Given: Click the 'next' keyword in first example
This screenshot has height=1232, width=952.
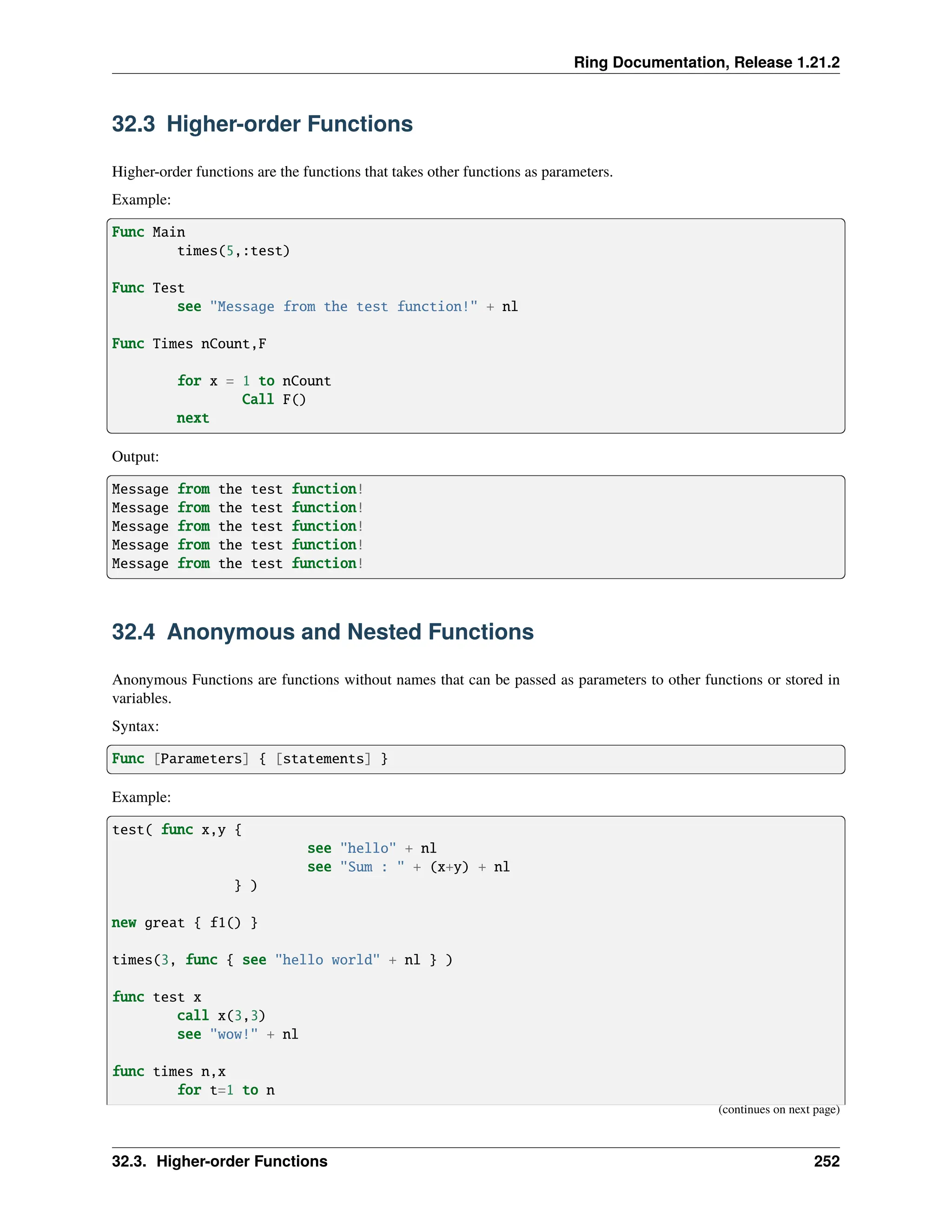Looking at the screenshot, I should [193, 418].
